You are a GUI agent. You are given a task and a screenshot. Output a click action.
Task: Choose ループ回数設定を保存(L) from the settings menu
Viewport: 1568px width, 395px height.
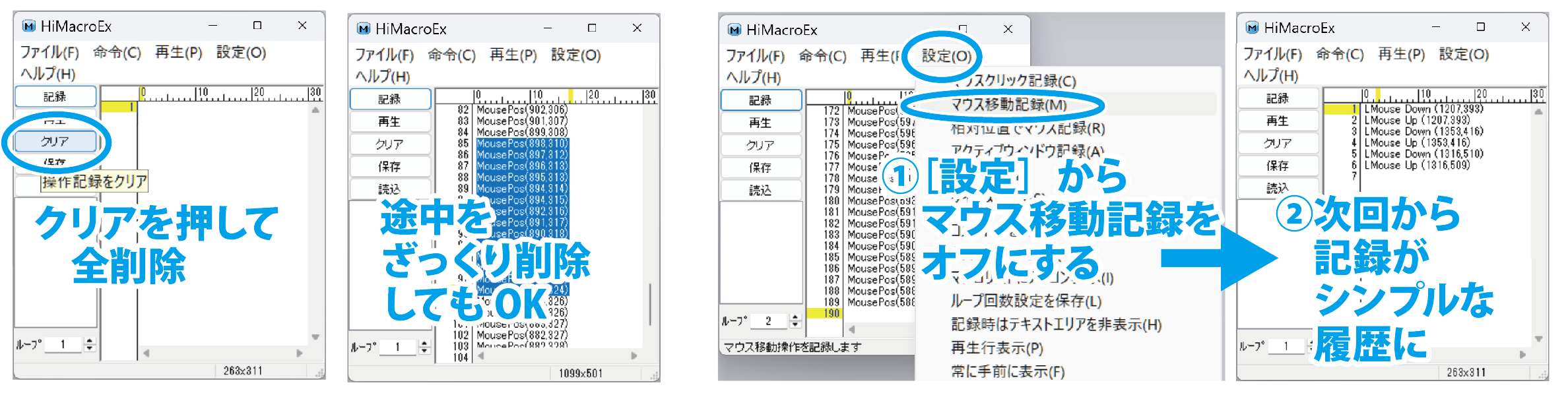[1026, 301]
